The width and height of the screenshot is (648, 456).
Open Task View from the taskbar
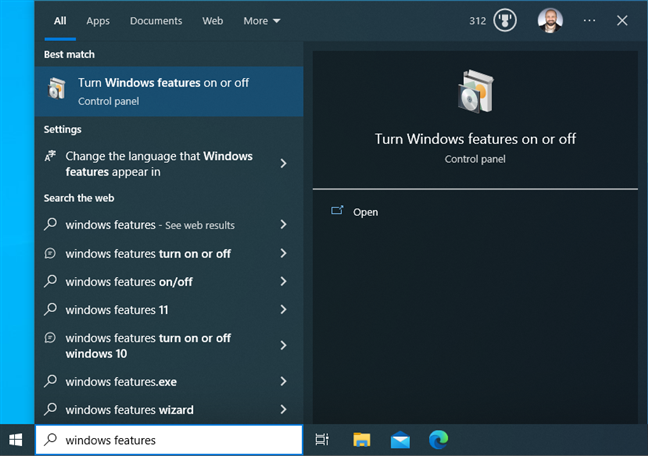tap(322, 439)
